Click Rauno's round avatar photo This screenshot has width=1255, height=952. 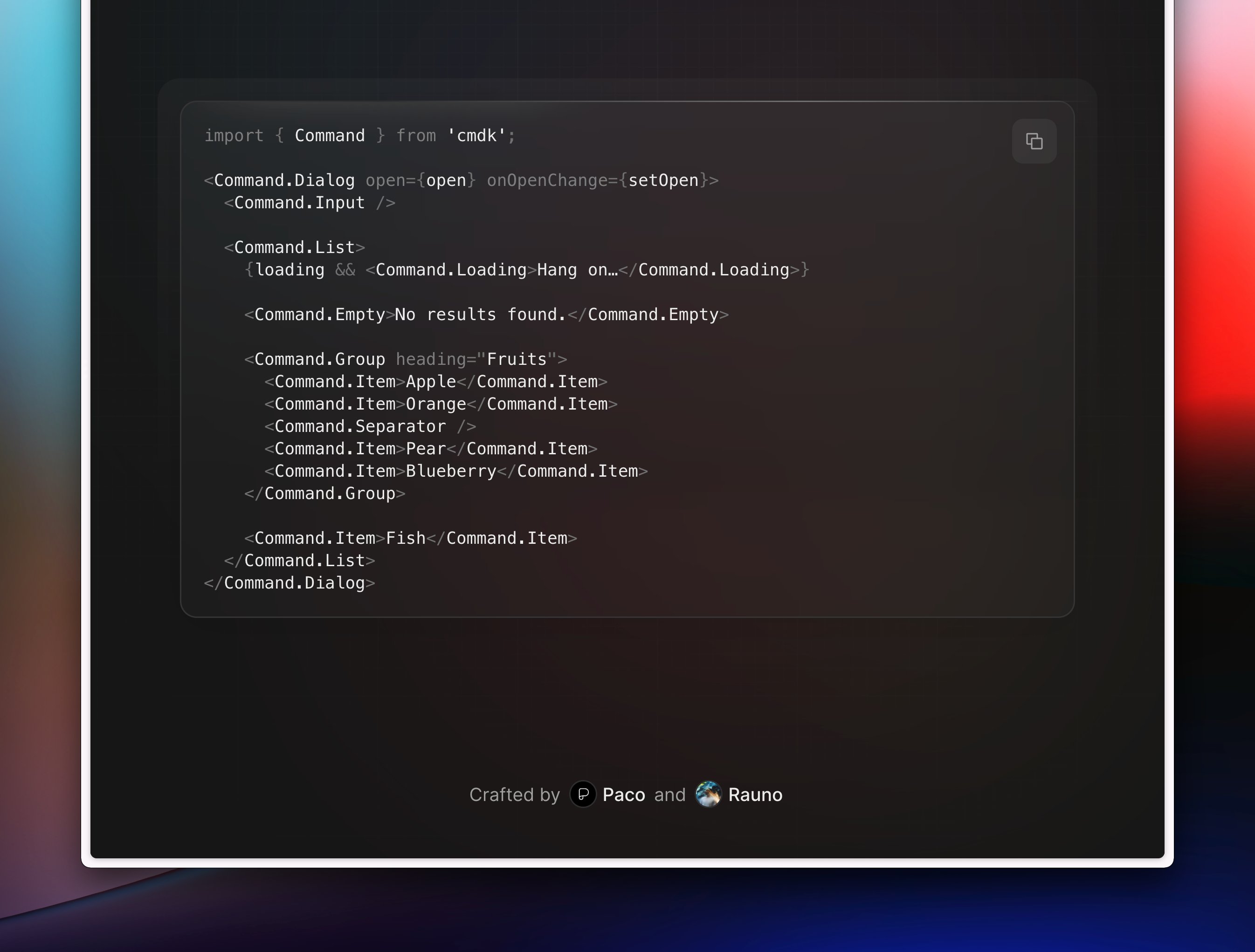(708, 794)
